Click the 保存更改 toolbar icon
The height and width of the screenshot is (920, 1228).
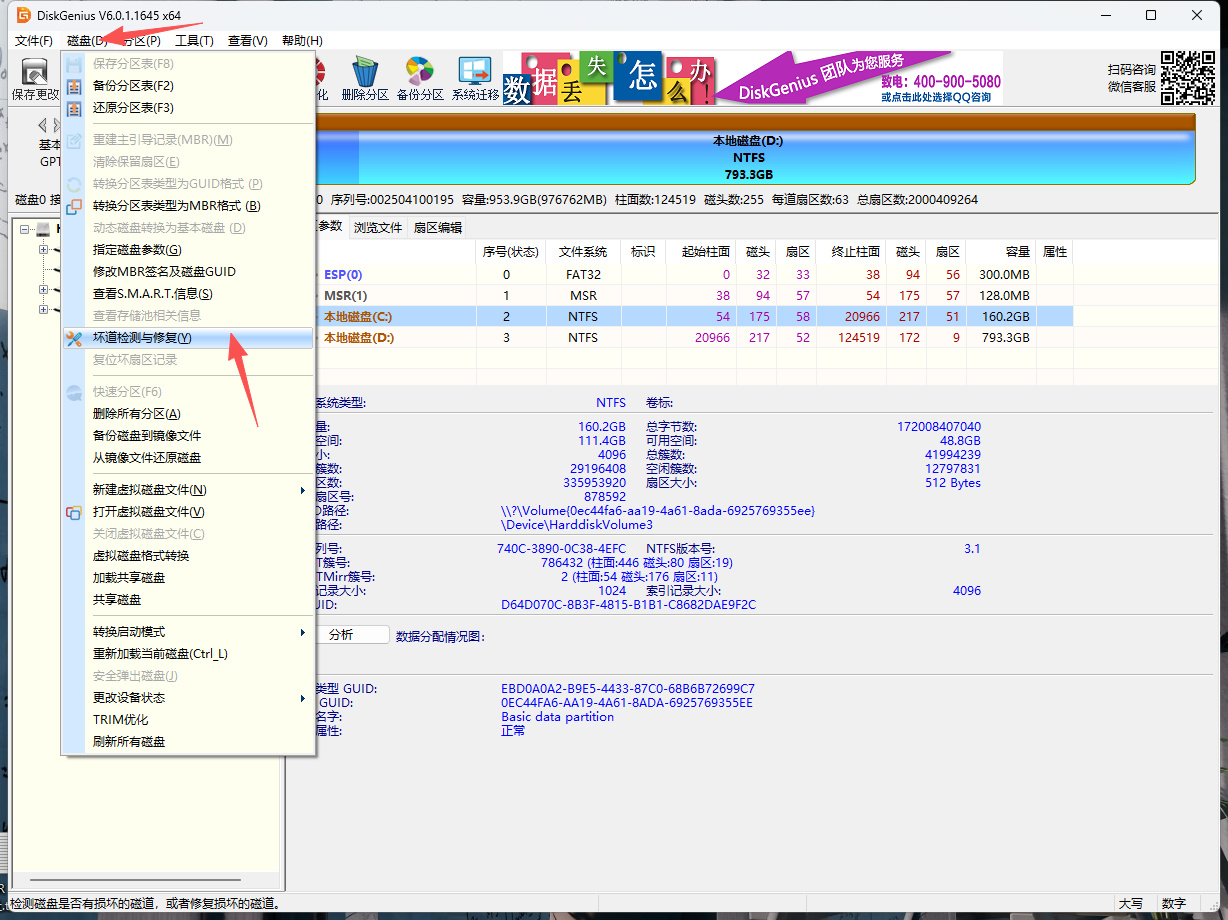click(35, 72)
